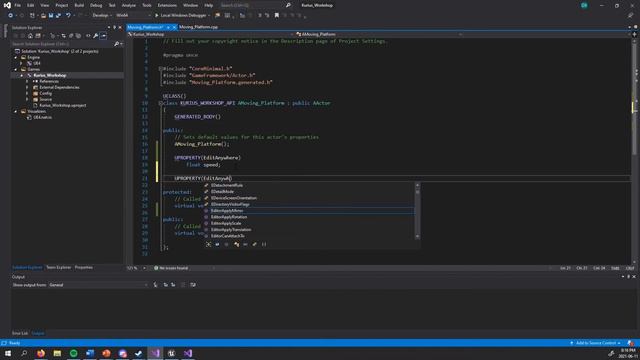Switch to the Team Explorer tab
Viewport: 640px width, 360px height.
coord(58,267)
